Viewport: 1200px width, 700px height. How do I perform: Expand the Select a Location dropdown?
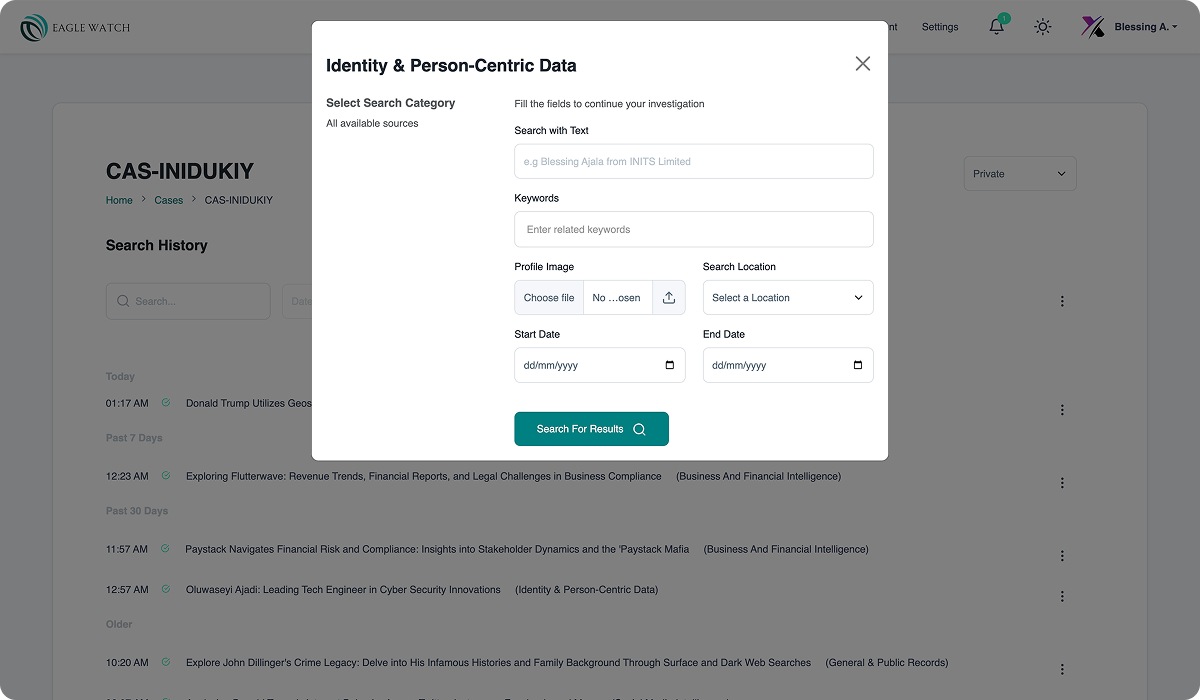pyautogui.click(x=788, y=298)
